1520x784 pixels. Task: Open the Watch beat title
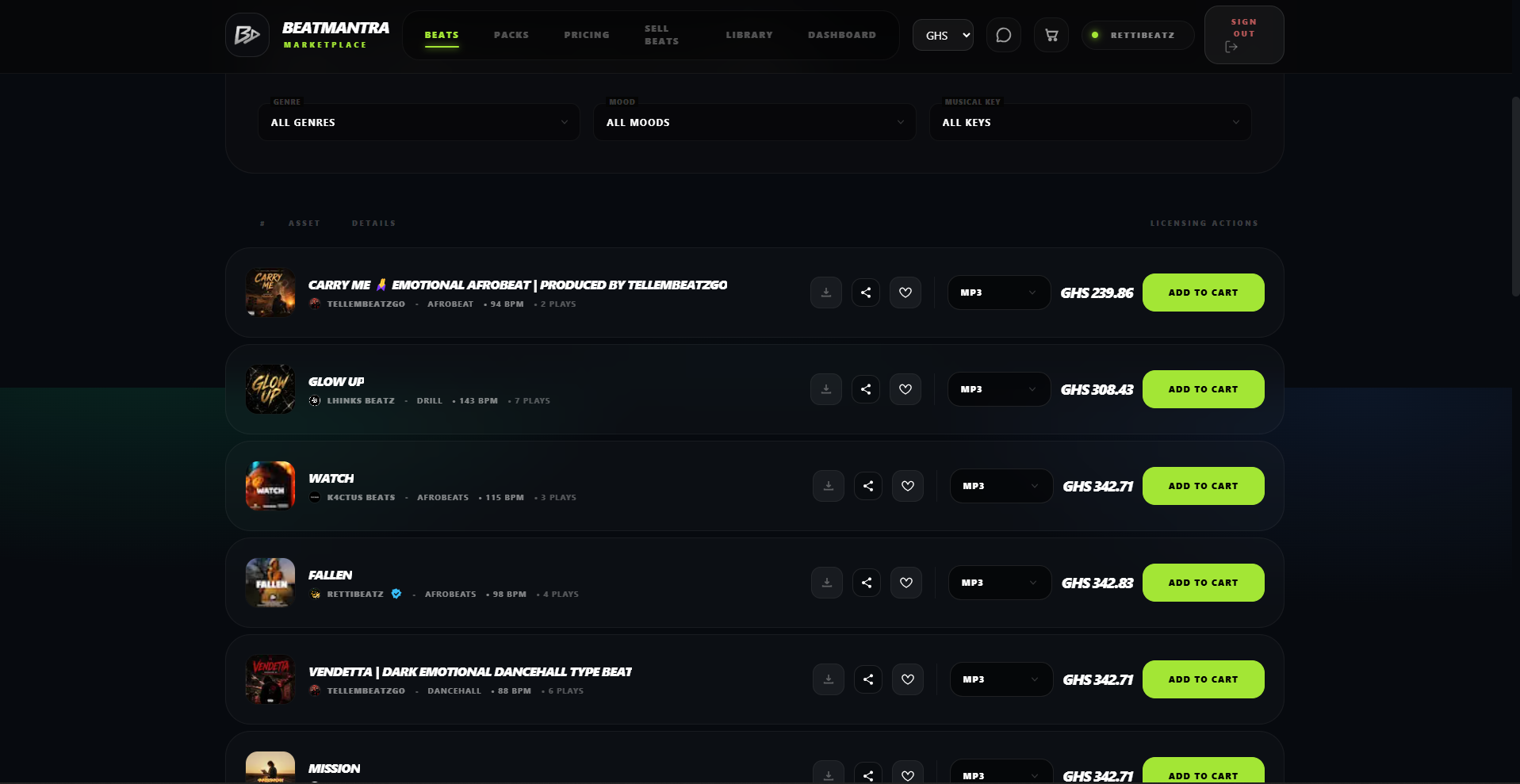click(331, 478)
